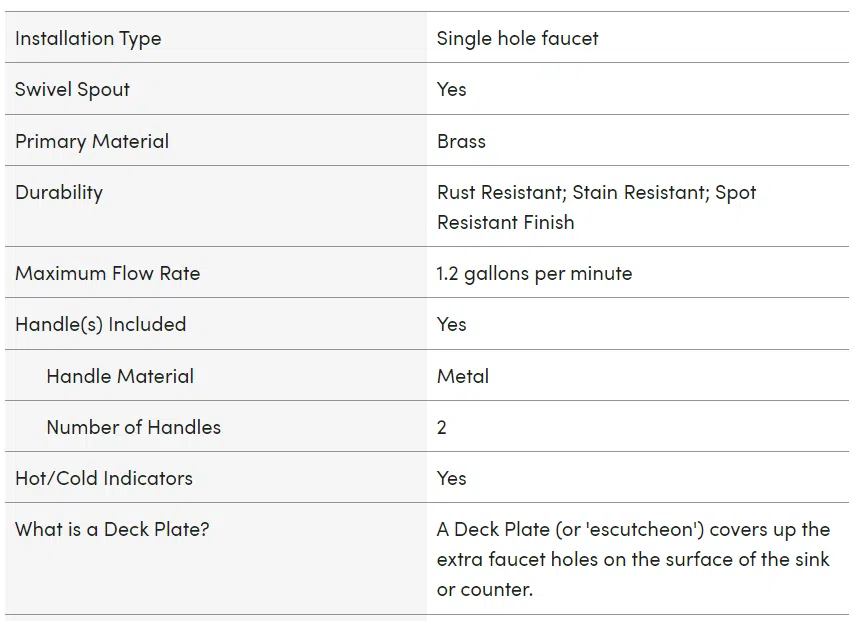866x621 pixels.
Task: Click the Installation Type label
Action: (88, 39)
